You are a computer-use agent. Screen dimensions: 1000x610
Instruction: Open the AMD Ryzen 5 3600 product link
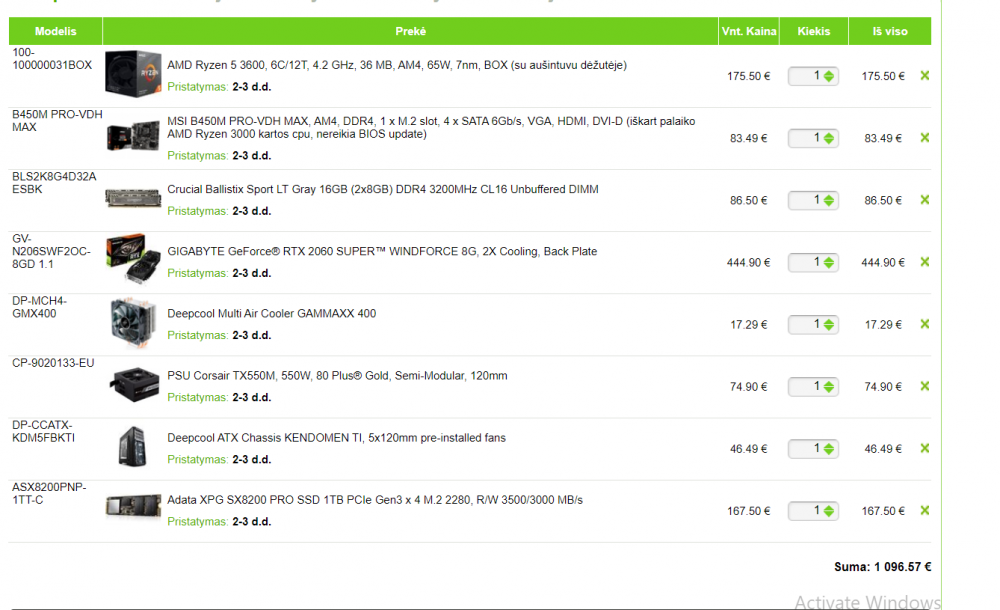[x=396, y=65]
